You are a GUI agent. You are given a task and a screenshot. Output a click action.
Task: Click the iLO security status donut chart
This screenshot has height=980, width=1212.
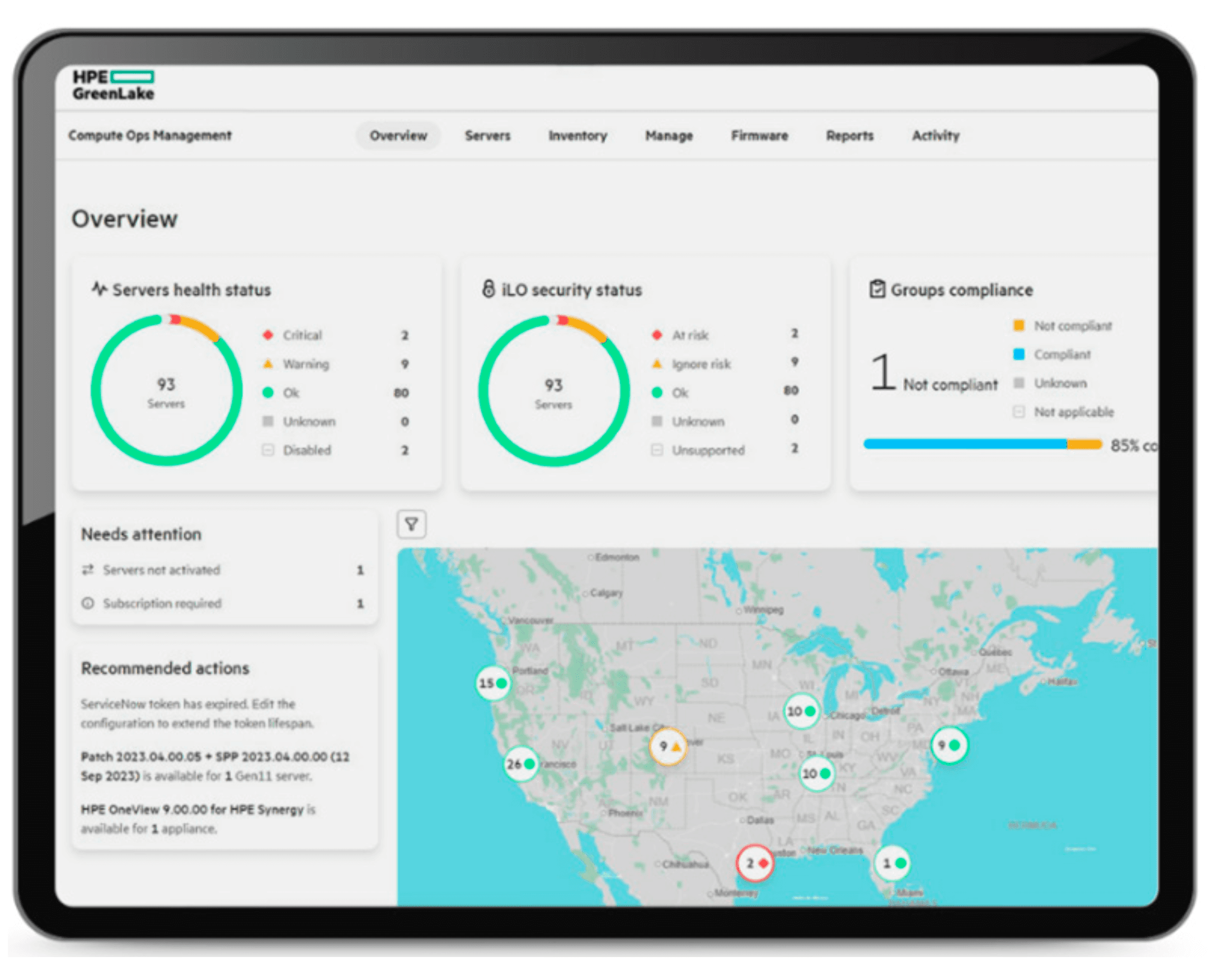tap(553, 390)
